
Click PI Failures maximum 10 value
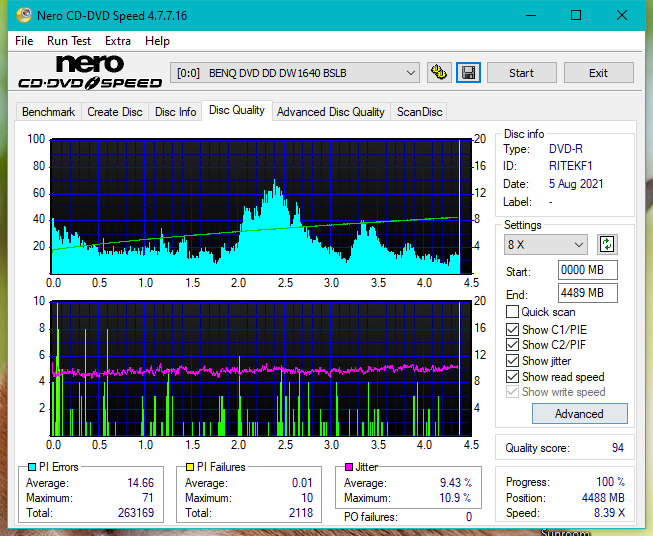[307, 498]
